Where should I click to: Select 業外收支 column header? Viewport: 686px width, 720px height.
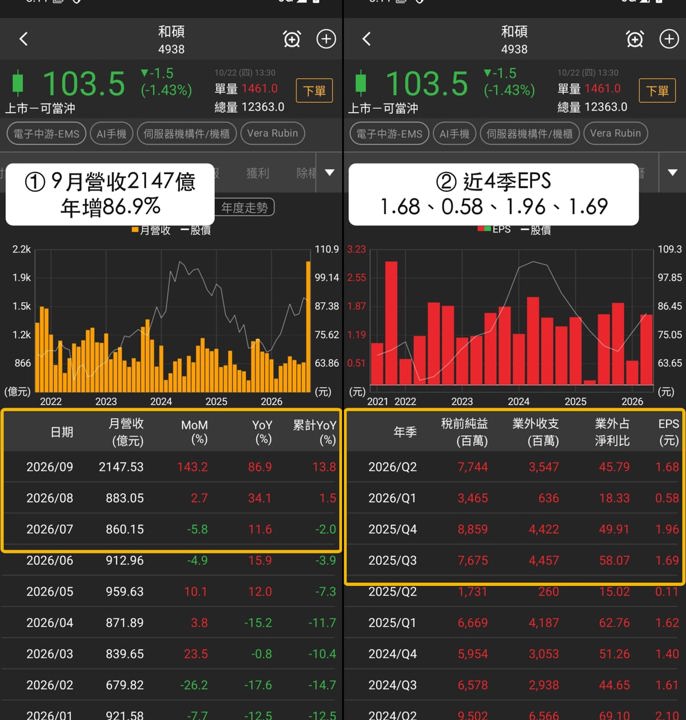pyautogui.click(x=536, y=432)
